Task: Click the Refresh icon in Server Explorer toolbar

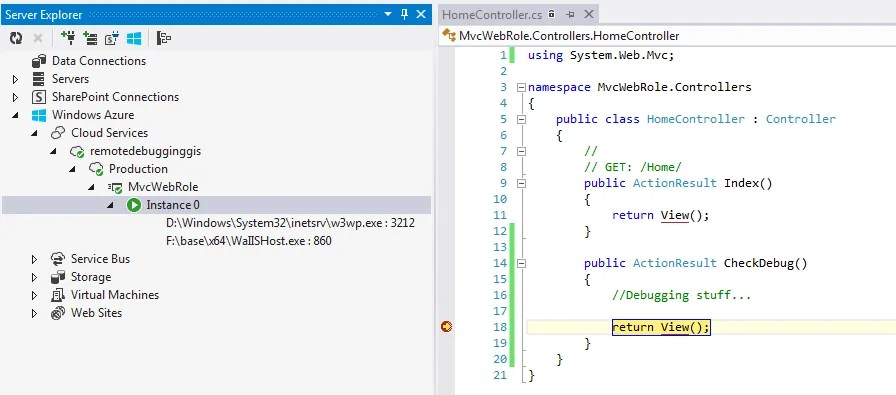Action: [x=16, y=38]
